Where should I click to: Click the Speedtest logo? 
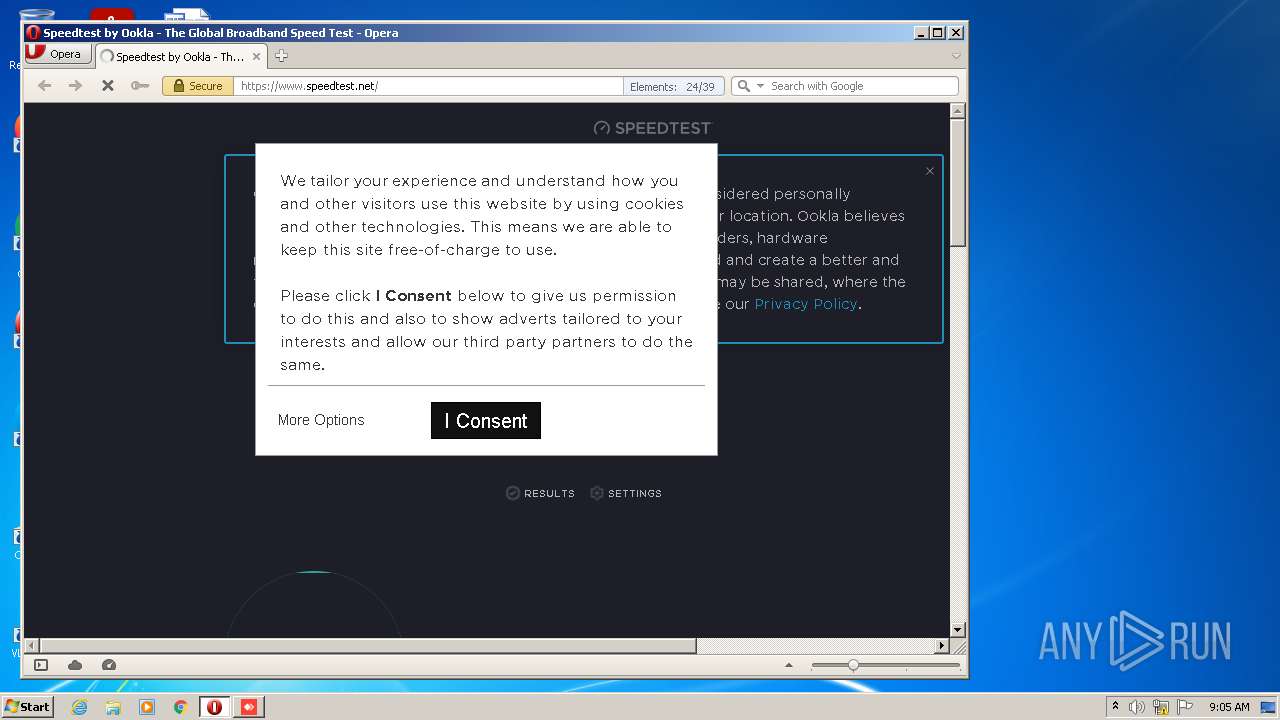[652, 128]
